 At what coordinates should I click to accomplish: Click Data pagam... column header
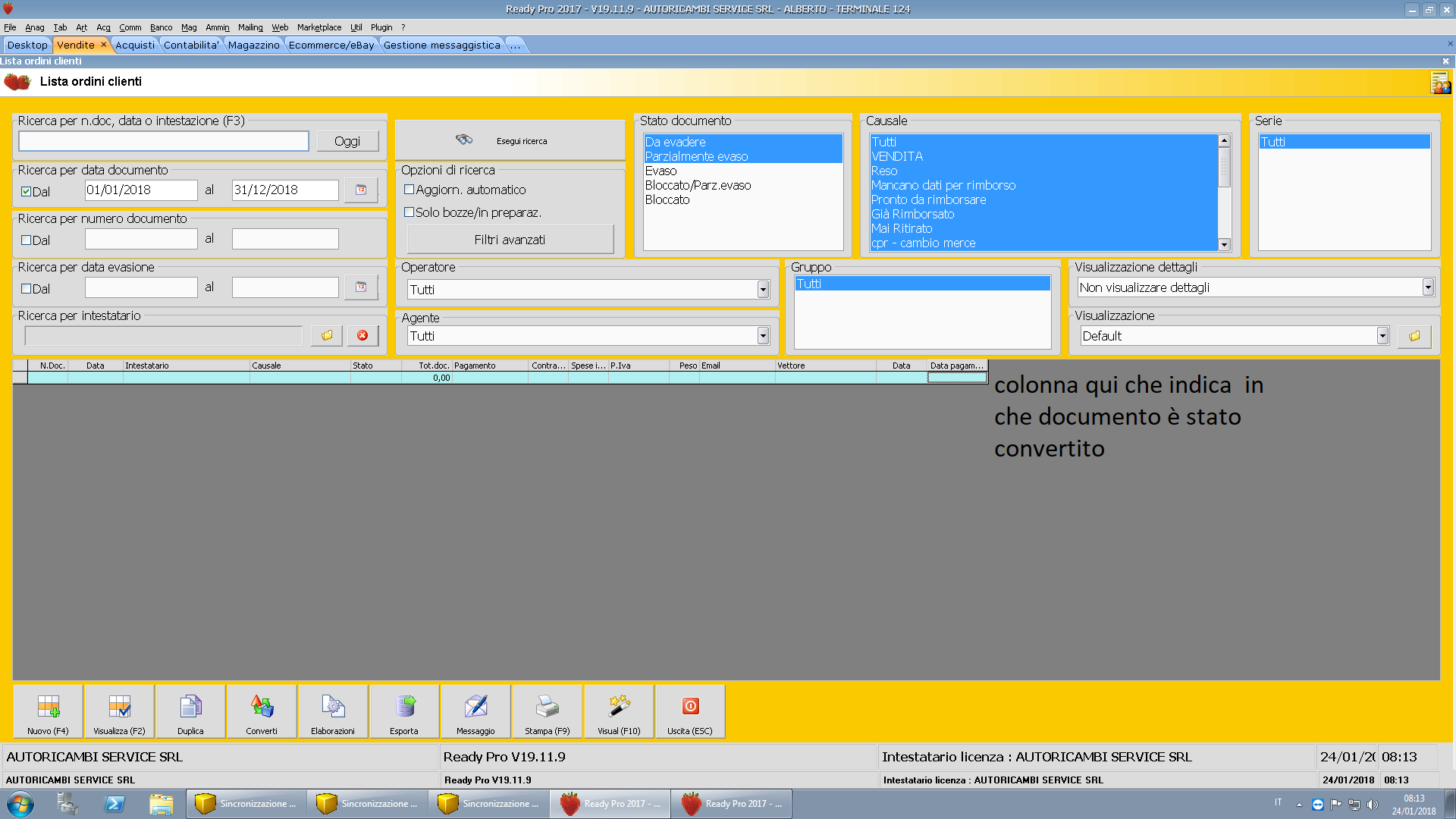point(957,366)
